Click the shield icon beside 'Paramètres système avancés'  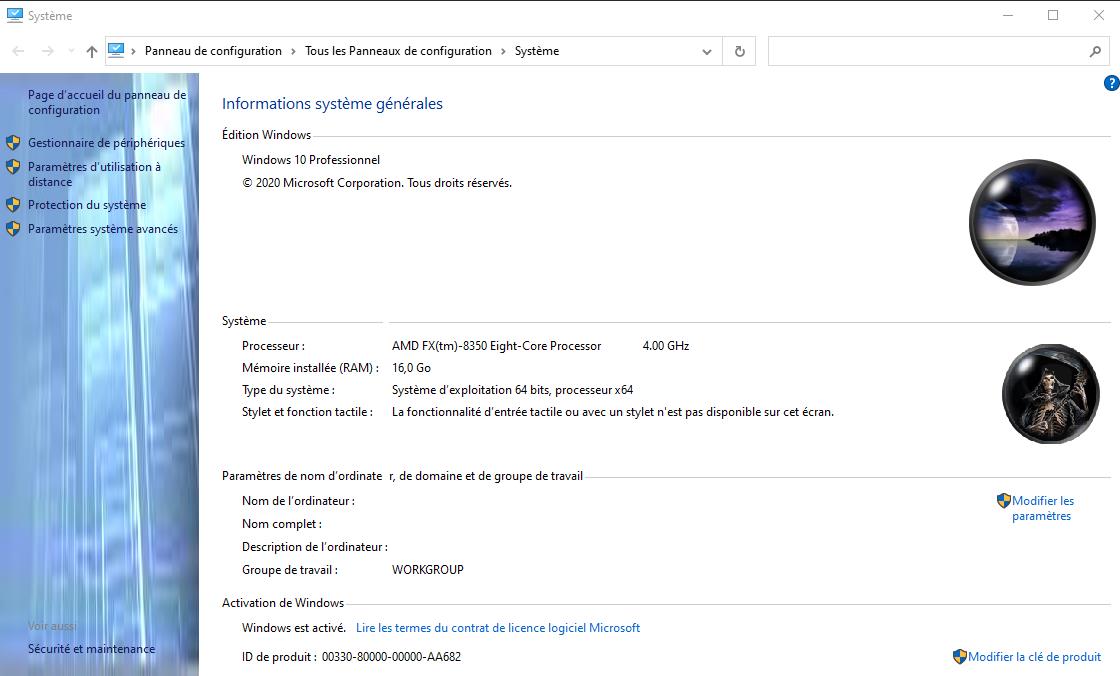(x=13, y=229)
